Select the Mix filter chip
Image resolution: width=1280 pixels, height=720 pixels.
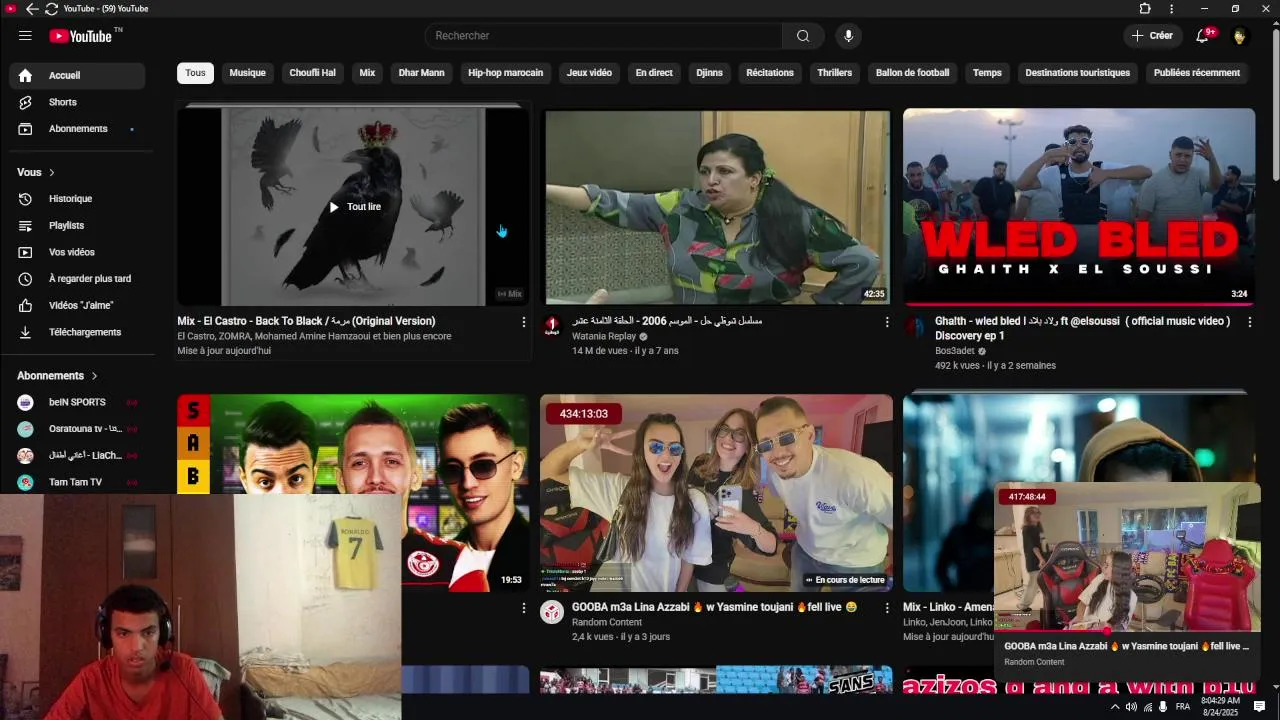pyautogui.click(x=367, y=73)
